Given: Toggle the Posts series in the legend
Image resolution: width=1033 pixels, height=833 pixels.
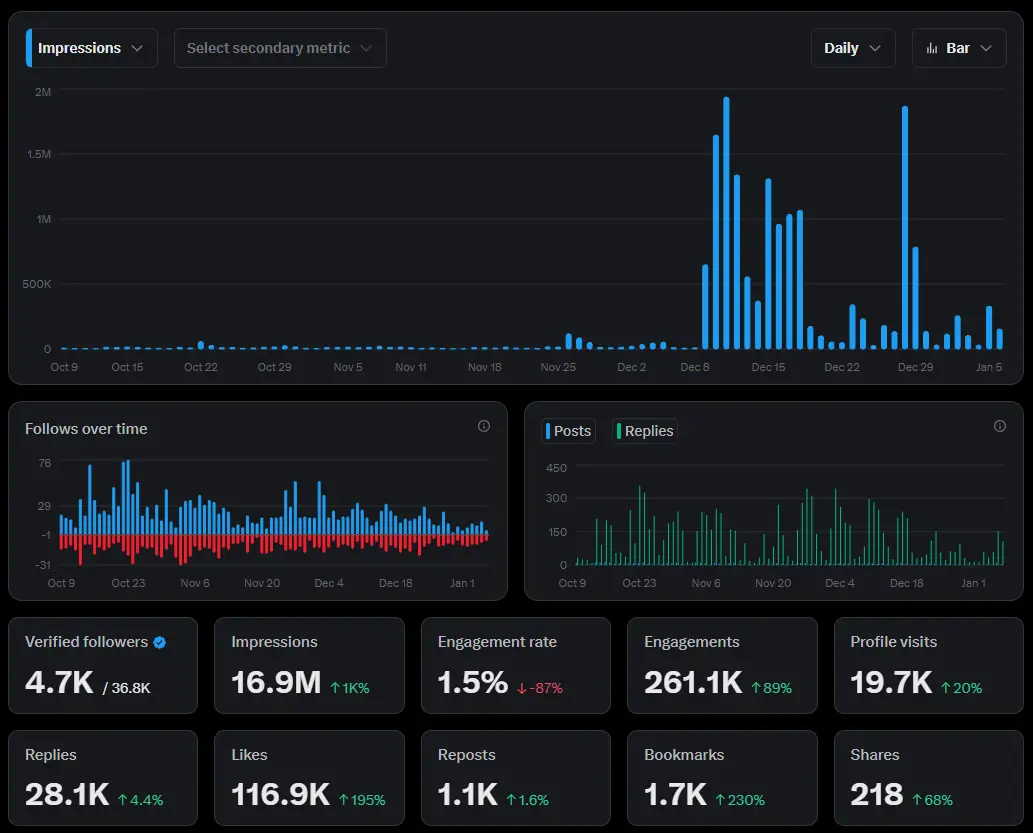Looking at the screenshot, I should coord(568,431).
